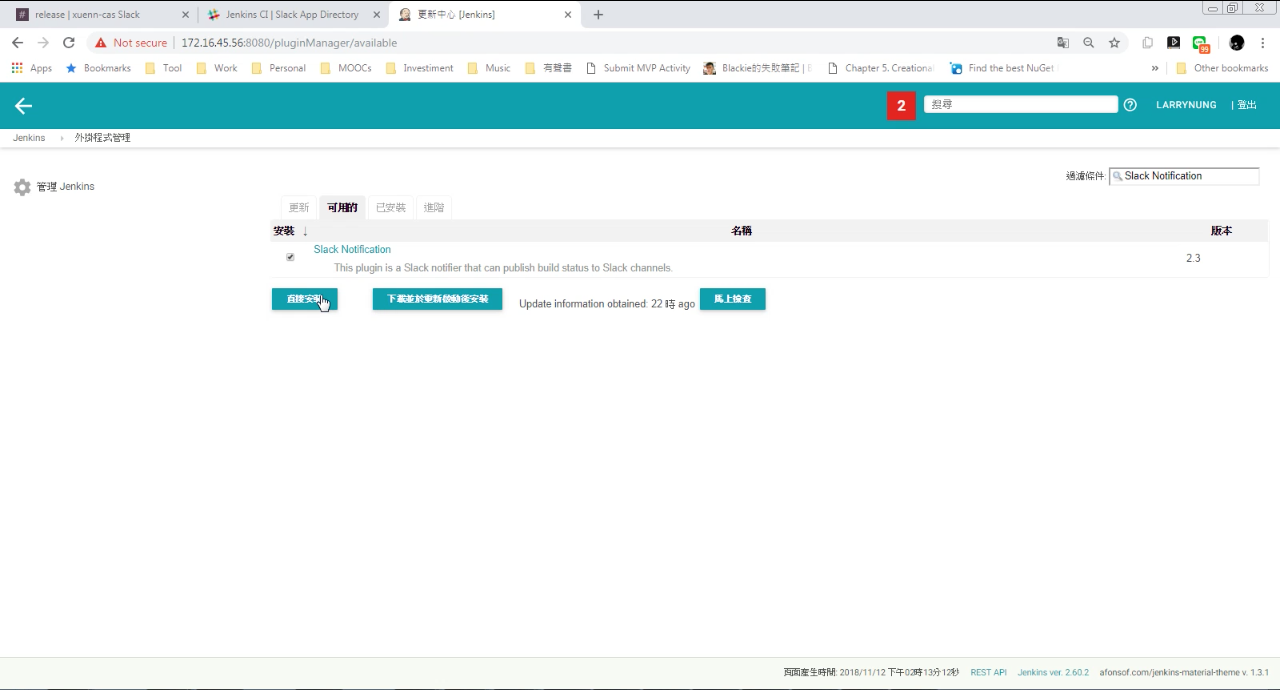Open the Submit MVP Activity bookmark
Image resolution: width=1280 pixels, height=690 pixels.
[638, 68]
